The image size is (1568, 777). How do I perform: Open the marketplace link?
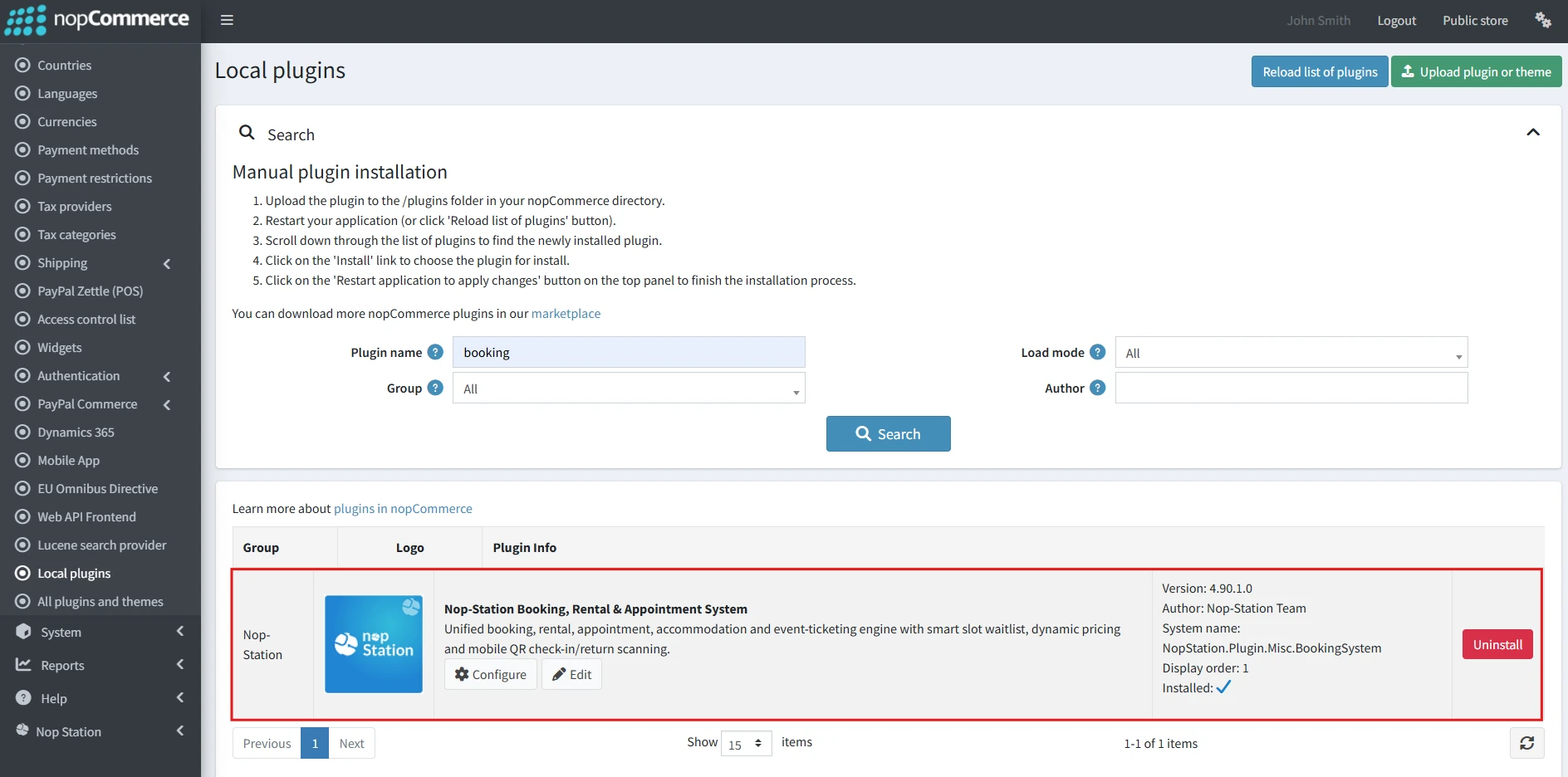[566, 314]
